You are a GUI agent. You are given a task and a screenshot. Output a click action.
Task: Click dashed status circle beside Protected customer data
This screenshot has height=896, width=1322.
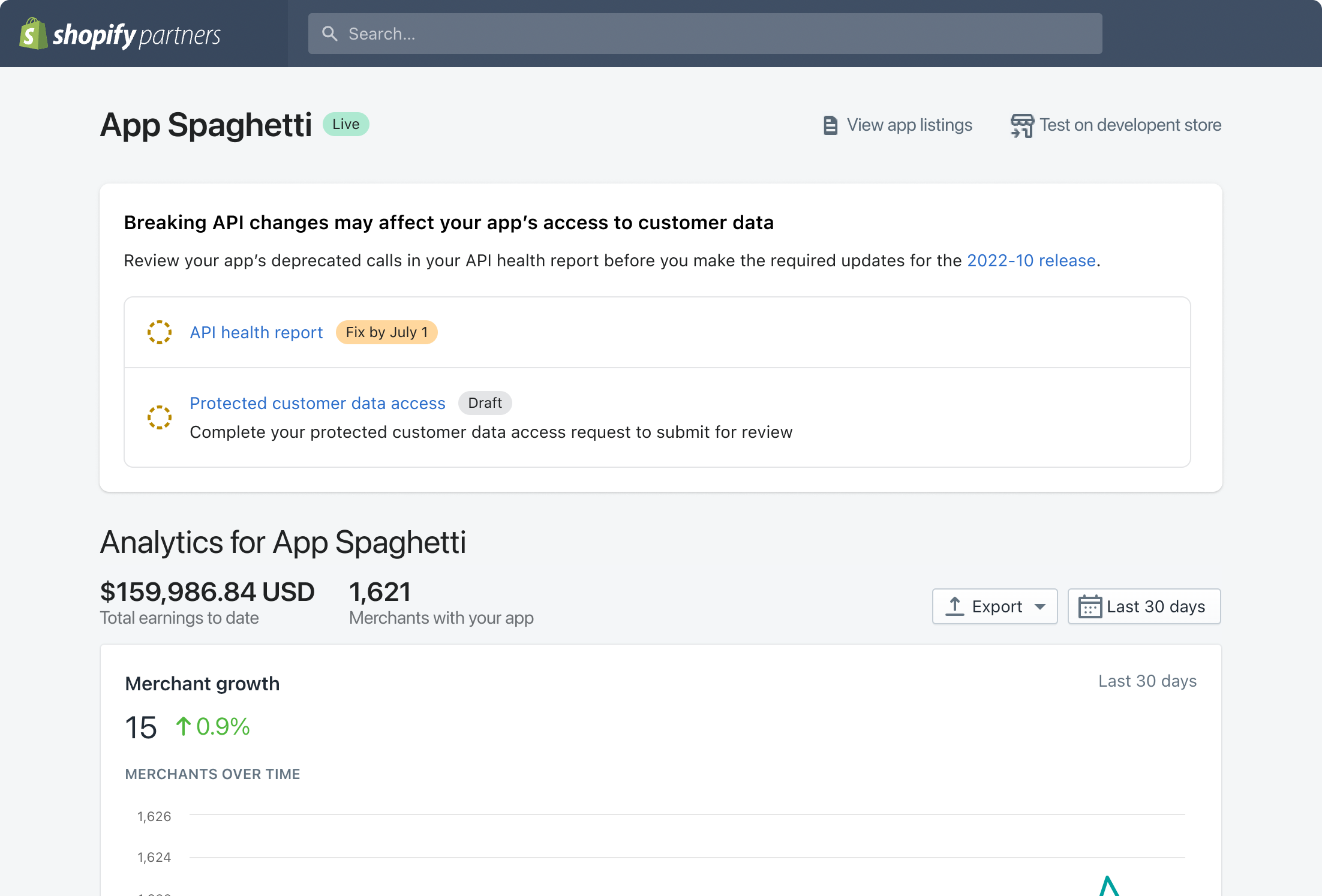pyautogui.click(x=160, y=417)
